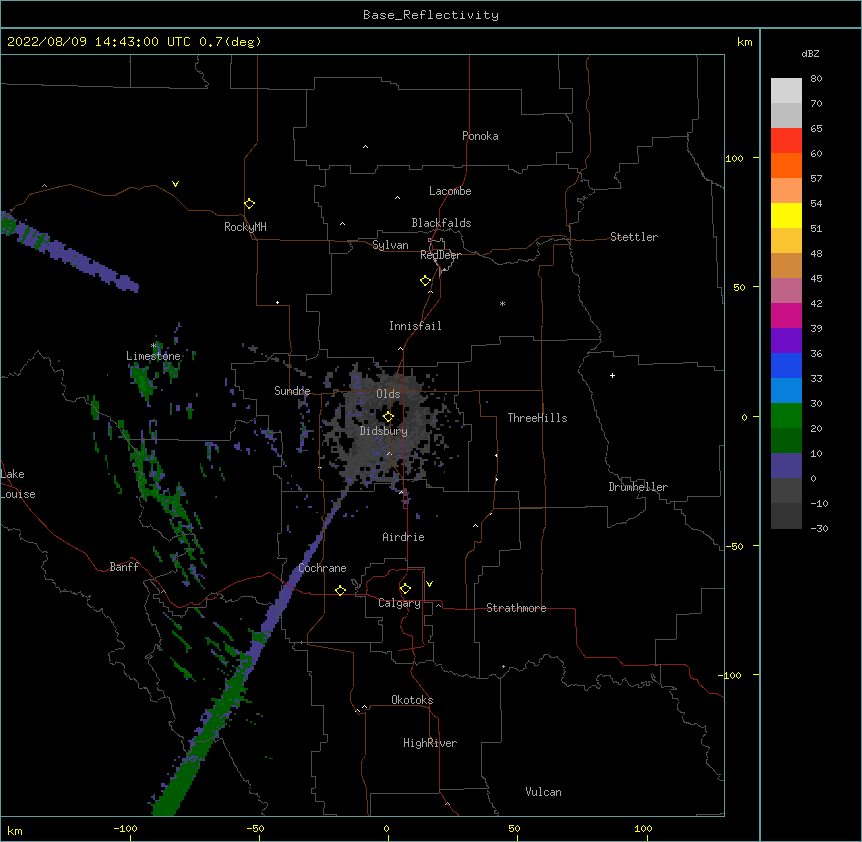Click the 100 tick on the vertical axis
Viewport: 862px width, 842px height.
(734, 158)
